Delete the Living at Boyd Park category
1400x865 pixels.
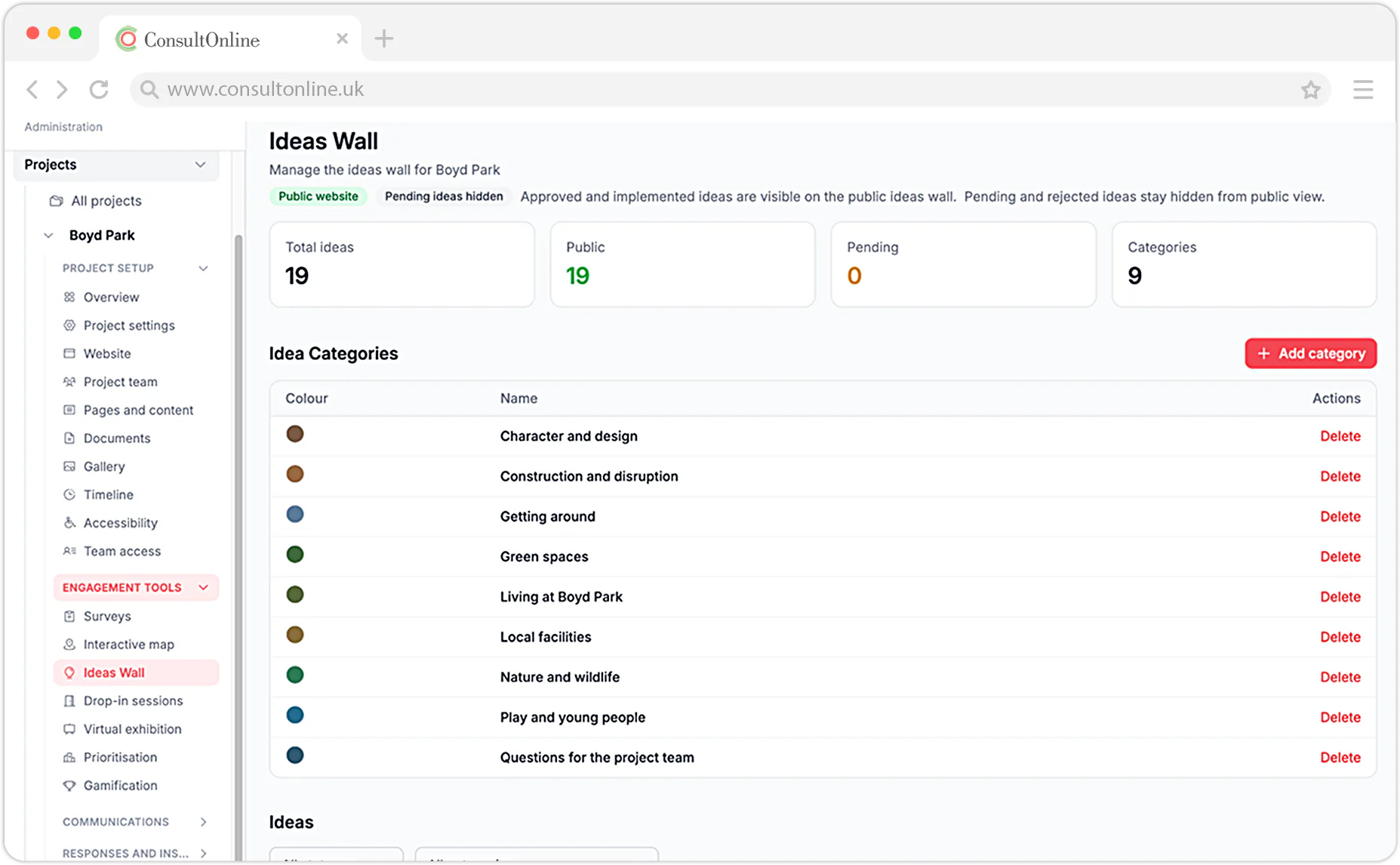(x=1340, y=597)
